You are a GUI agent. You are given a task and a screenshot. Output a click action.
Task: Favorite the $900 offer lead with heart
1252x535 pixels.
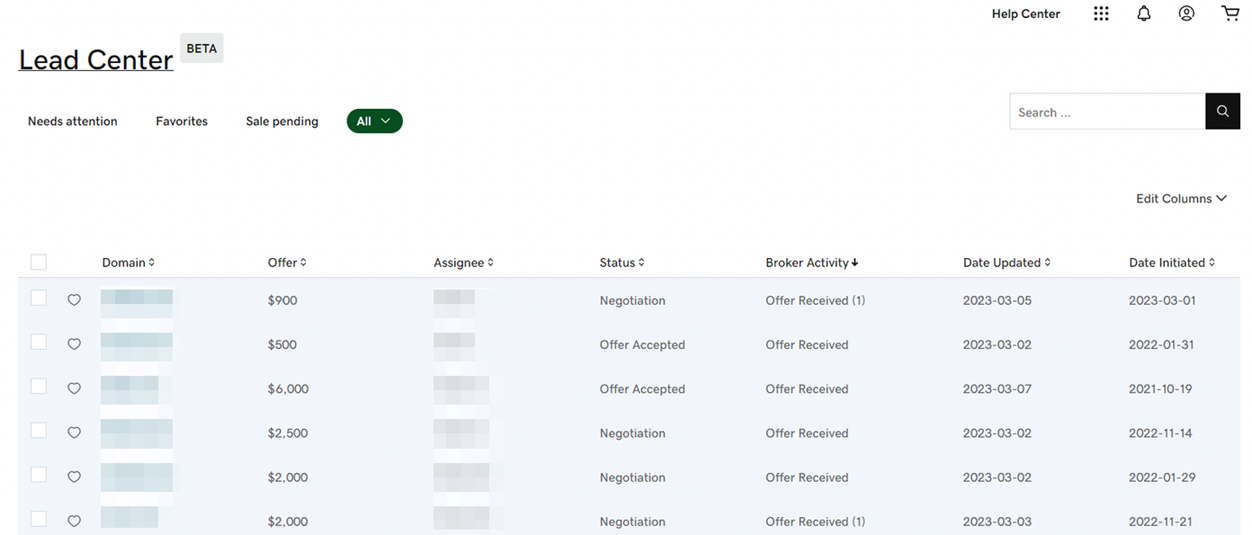click(74, 300)
